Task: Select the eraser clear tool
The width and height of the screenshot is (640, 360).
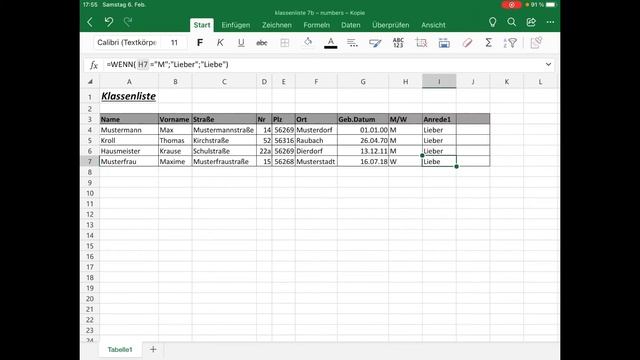Action: coord(467,42)
